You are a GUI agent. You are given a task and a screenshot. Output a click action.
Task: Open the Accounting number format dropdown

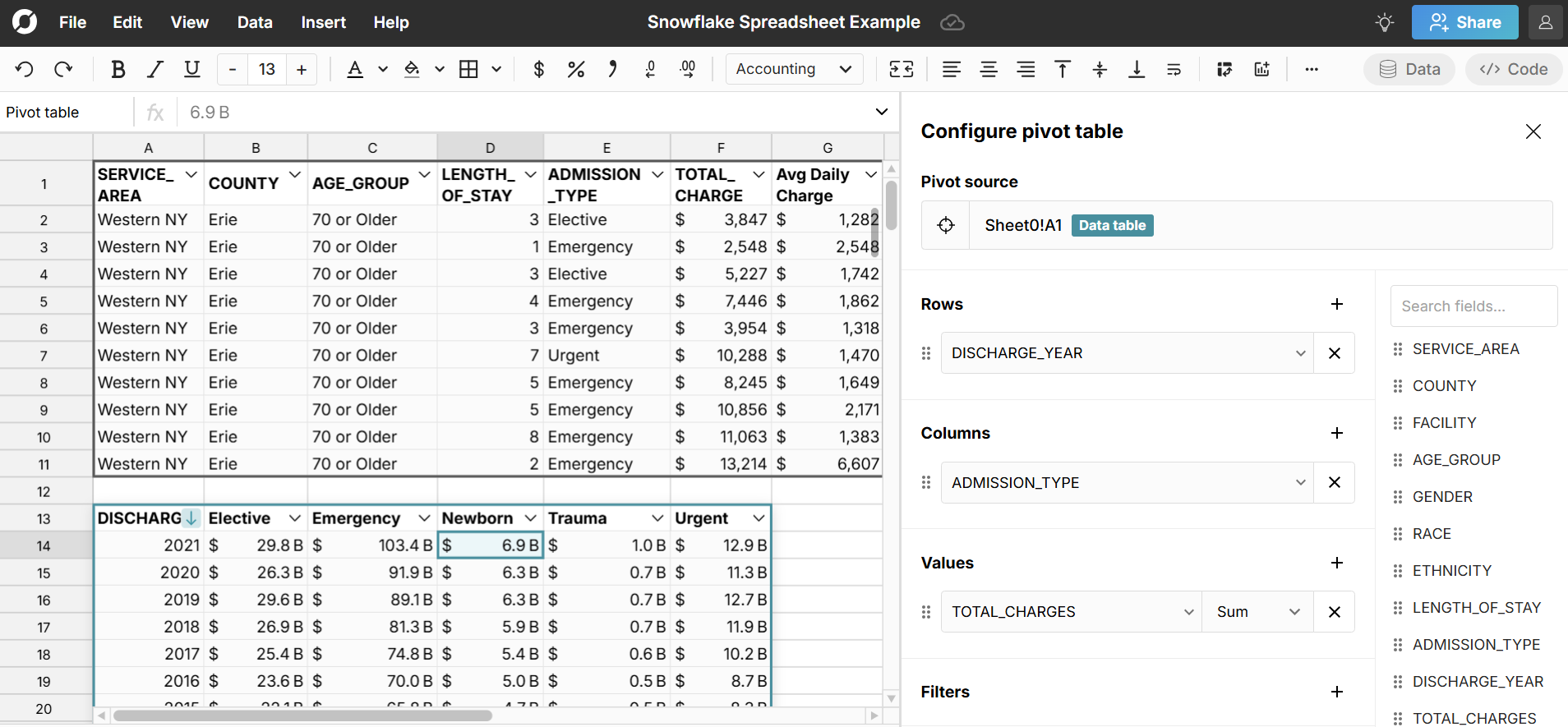[793, 70]
